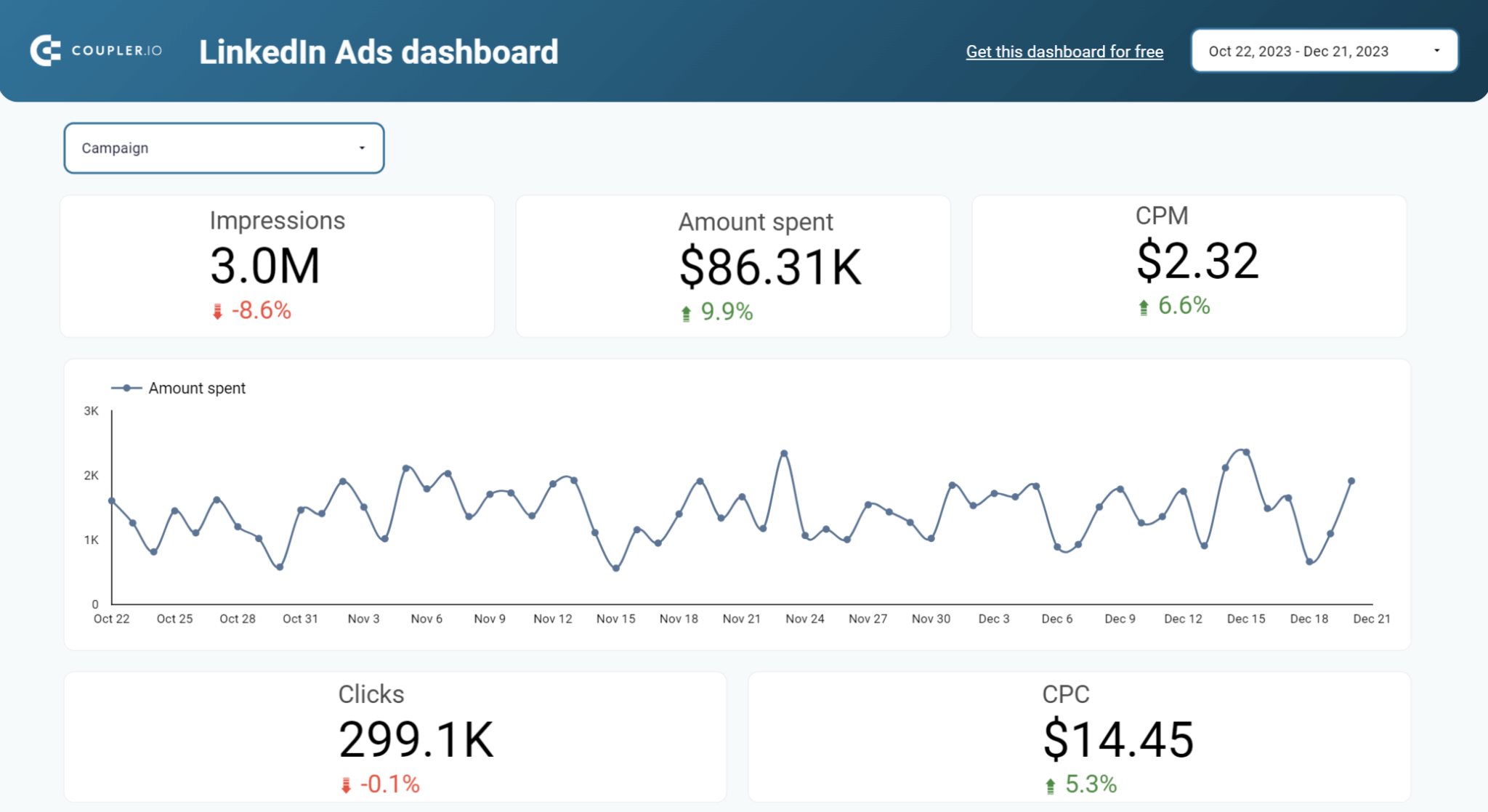1488x812 pixels.
Task: Click the green up arrow under CPC
Action: point(1049,784)
